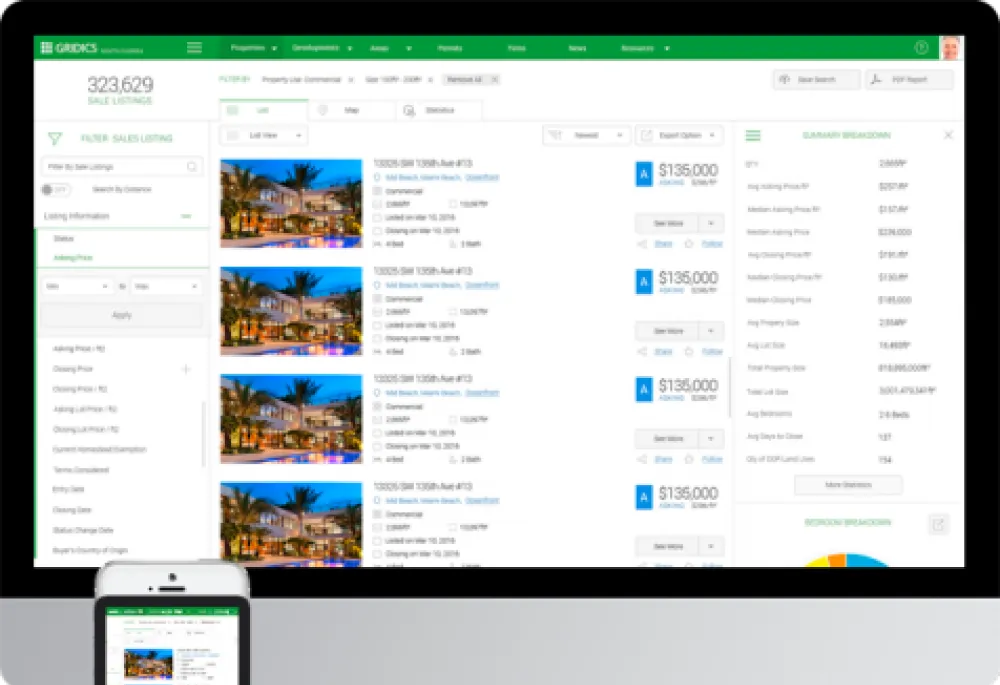
Task: Switch to the List tab
Action: pyautogui.click(x=263, y=110)
